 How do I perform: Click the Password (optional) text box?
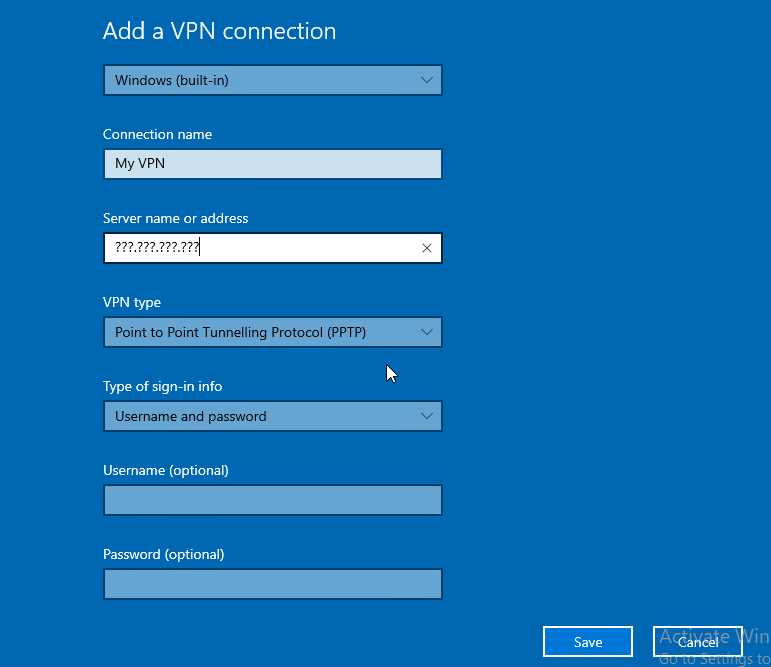(272, 584)
